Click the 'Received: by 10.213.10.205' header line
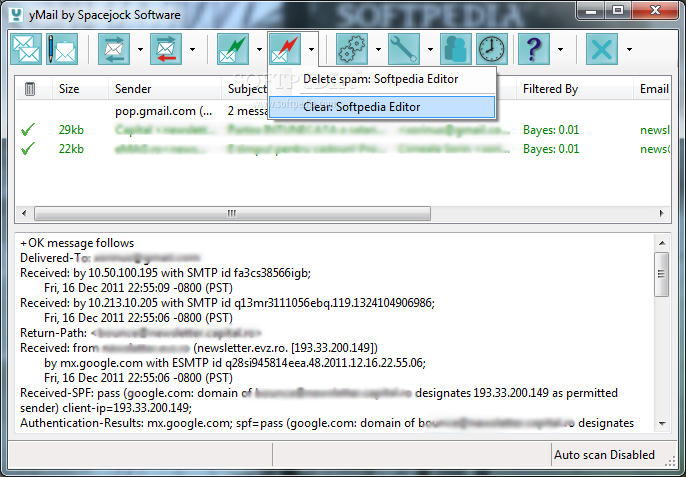Screen dimensions: 686x477 point(228,303)
